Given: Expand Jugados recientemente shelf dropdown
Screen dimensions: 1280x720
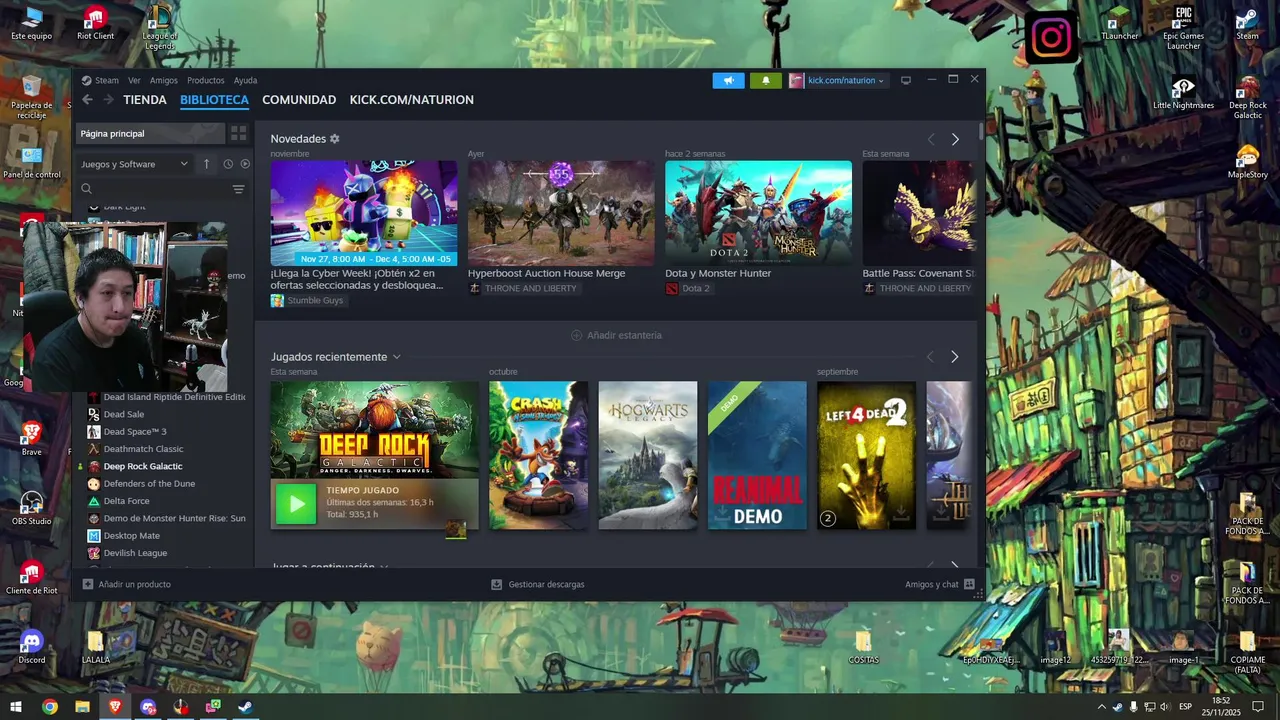Looking at the screenshot, I should pos(397,357).
